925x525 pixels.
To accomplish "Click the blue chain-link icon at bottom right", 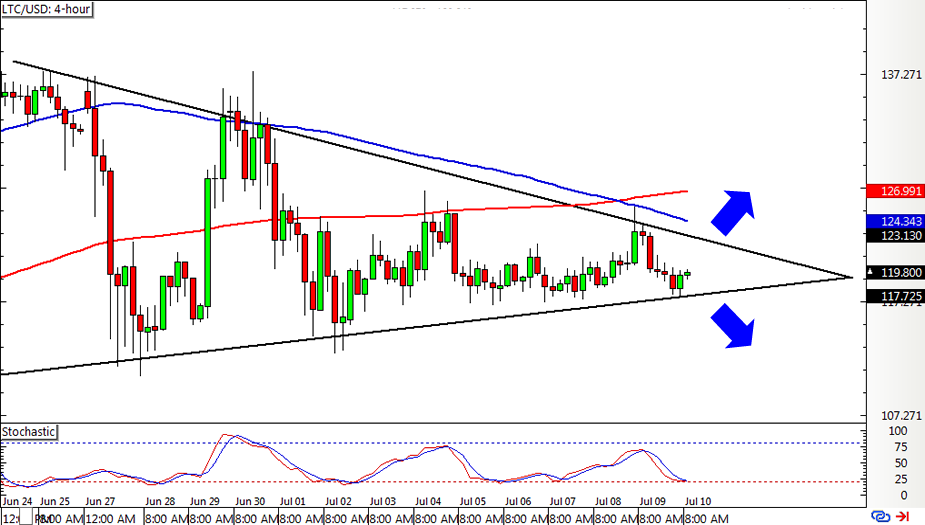I will [880, 517].
